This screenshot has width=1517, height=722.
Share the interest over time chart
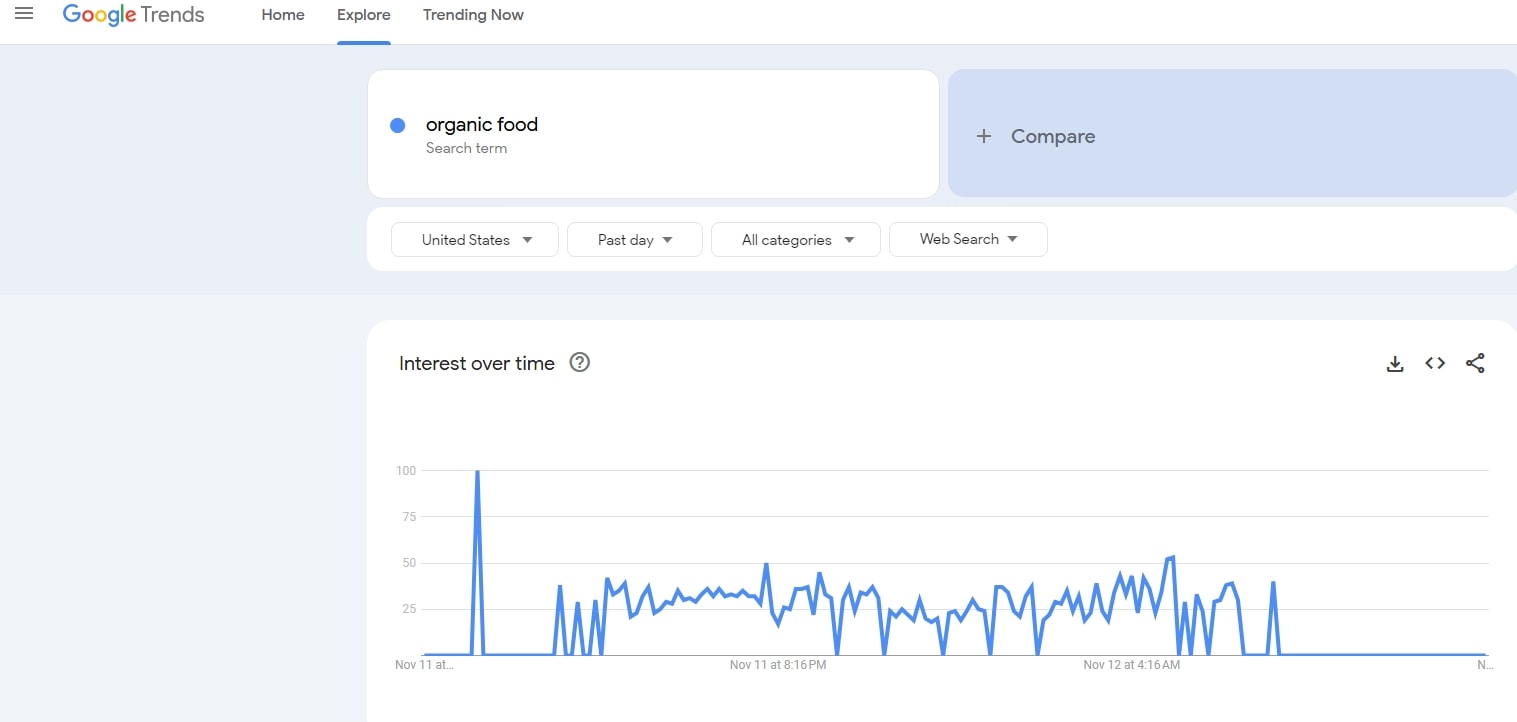1475,364
